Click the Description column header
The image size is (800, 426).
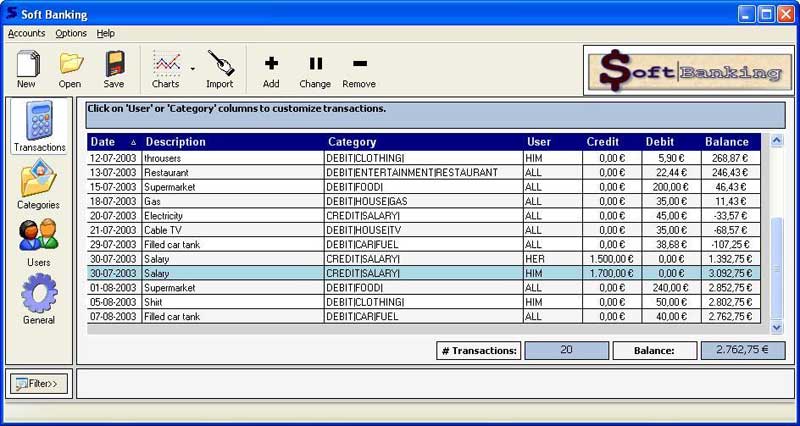(233, 142)
